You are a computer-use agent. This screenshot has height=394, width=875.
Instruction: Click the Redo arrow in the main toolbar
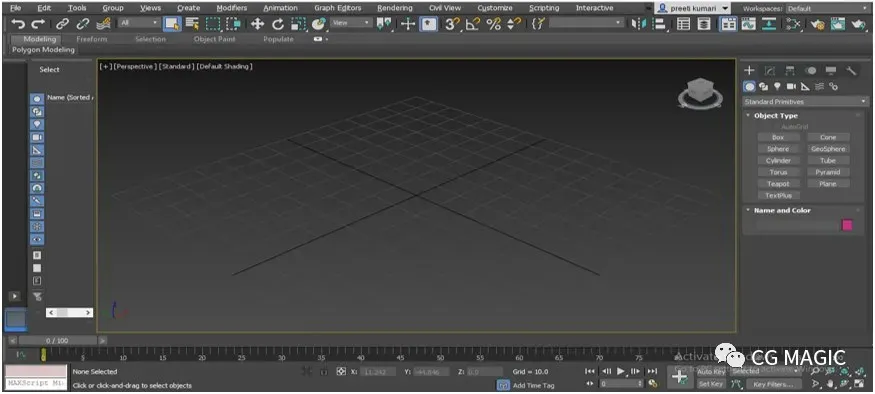(x=38, y=24)
